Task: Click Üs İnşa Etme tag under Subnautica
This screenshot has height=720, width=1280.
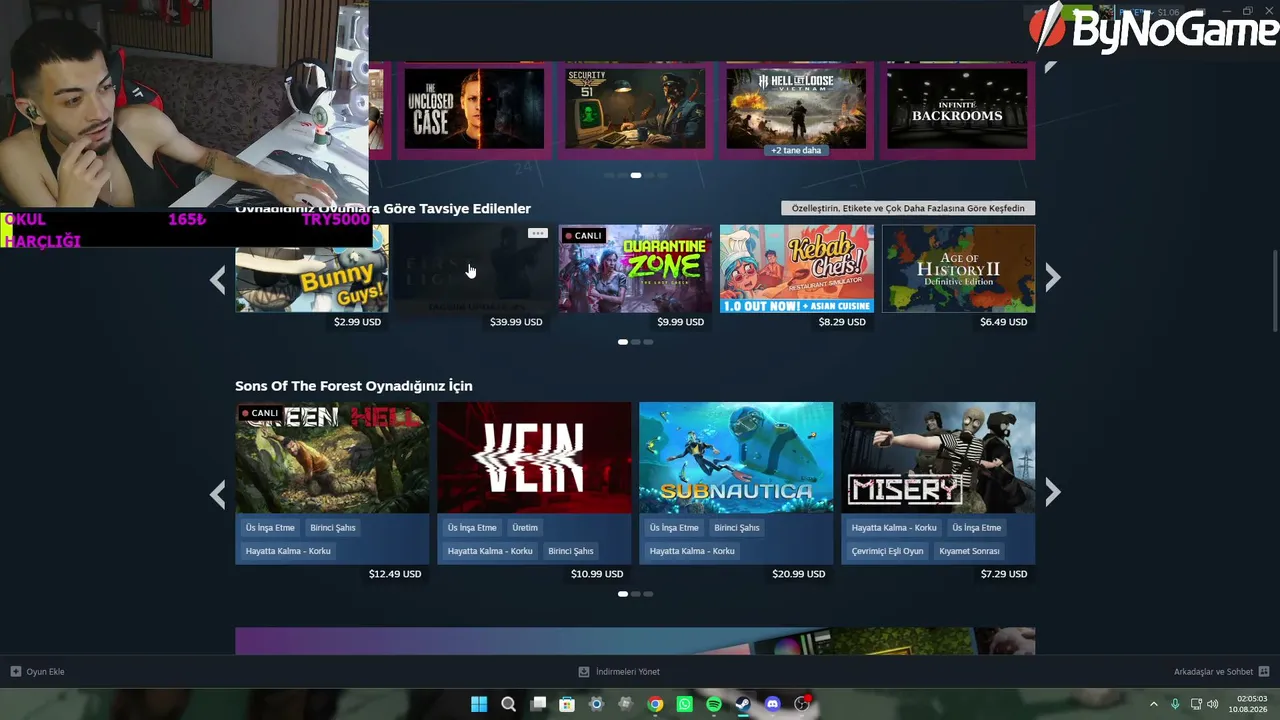Action: [x=674, y=528]
